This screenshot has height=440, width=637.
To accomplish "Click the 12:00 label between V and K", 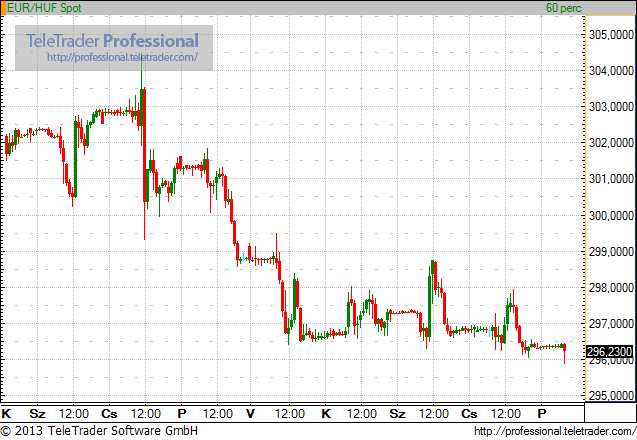I will click(290, 414).
